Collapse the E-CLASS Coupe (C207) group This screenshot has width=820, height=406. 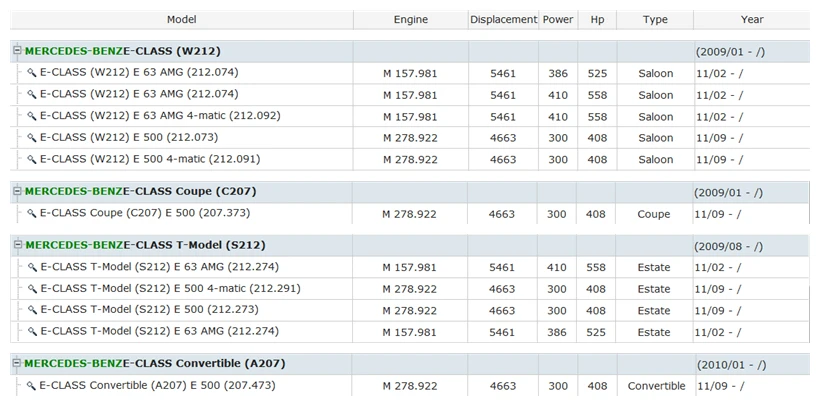(17, 191)
